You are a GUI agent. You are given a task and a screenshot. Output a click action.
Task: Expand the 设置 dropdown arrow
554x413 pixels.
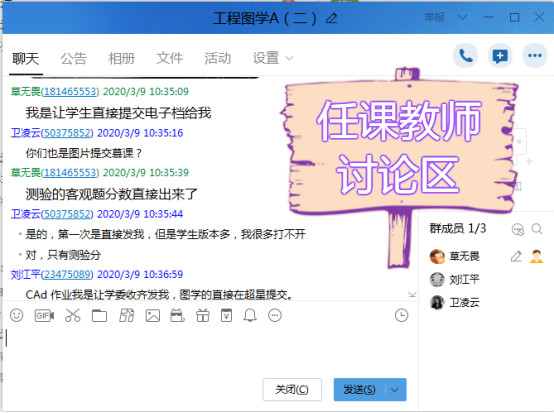click(x=289, y=58)
